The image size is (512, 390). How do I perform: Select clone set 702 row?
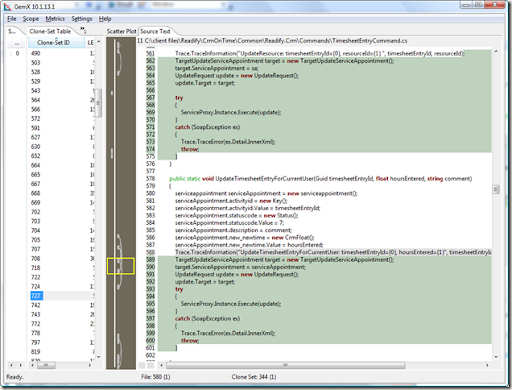(62, 212)
